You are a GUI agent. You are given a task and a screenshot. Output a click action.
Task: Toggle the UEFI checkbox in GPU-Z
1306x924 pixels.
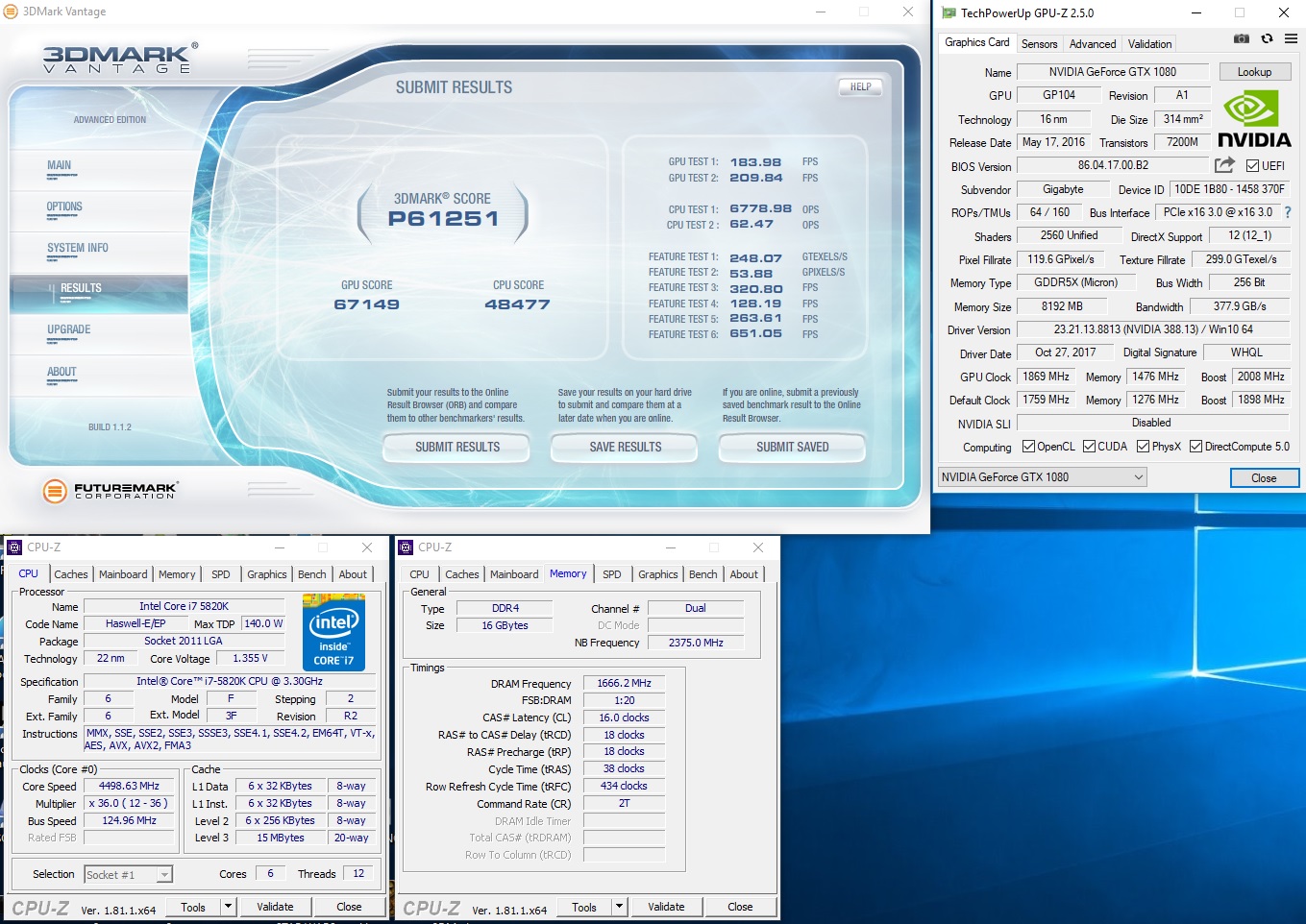click(1252, 166)
